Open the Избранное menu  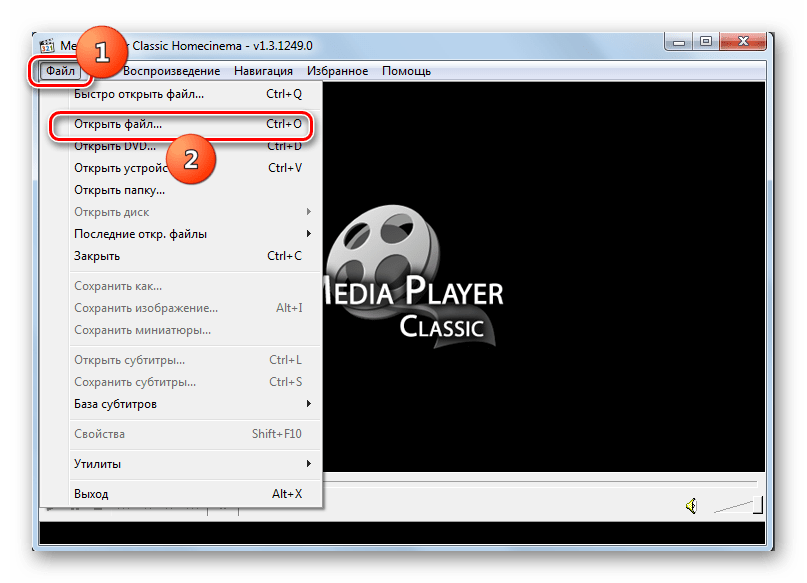[337, 71]
